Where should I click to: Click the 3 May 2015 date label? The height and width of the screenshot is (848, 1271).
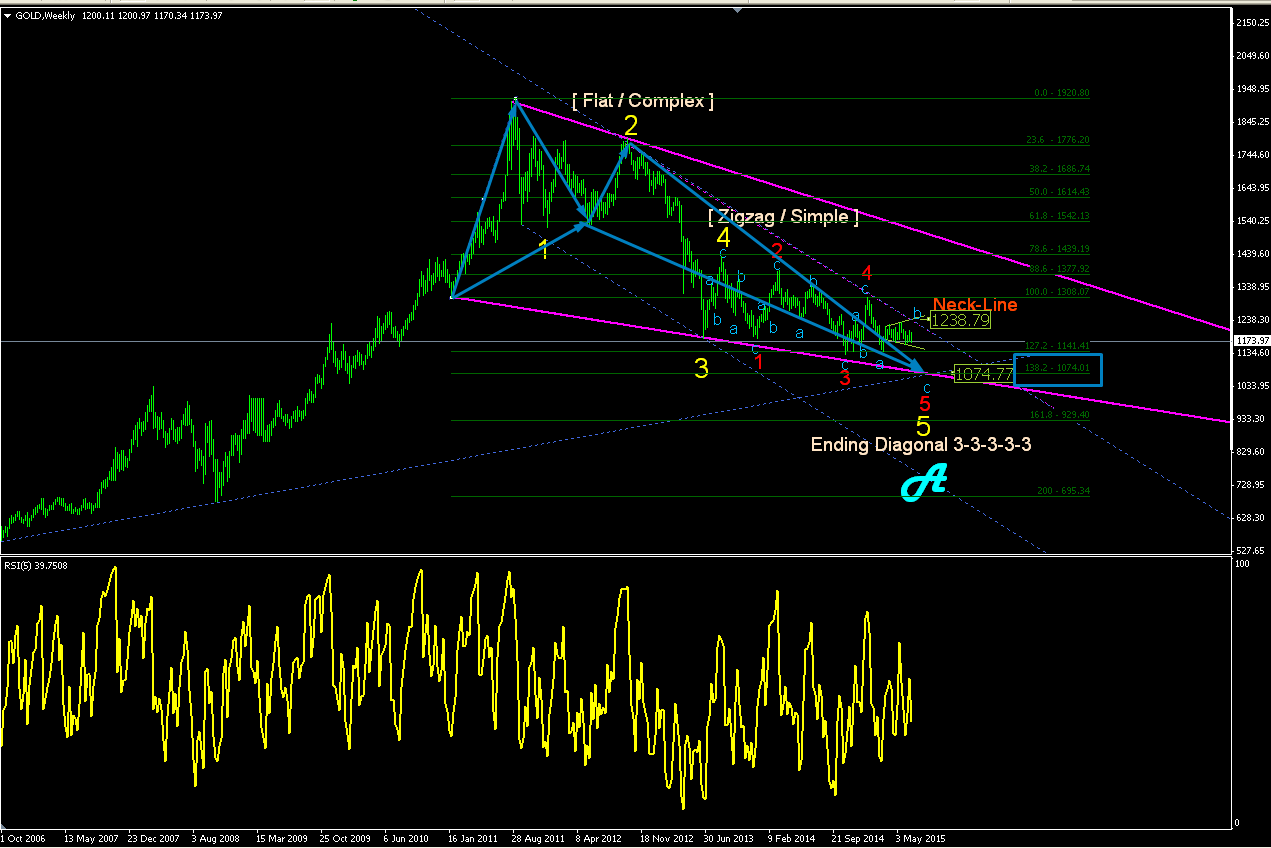(x=921, y=838)
